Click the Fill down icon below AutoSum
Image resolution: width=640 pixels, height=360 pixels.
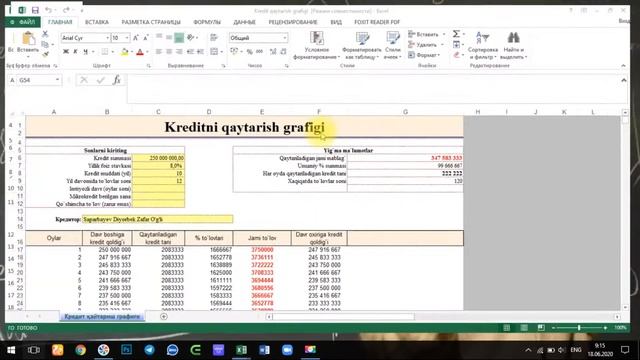point(456,44)
